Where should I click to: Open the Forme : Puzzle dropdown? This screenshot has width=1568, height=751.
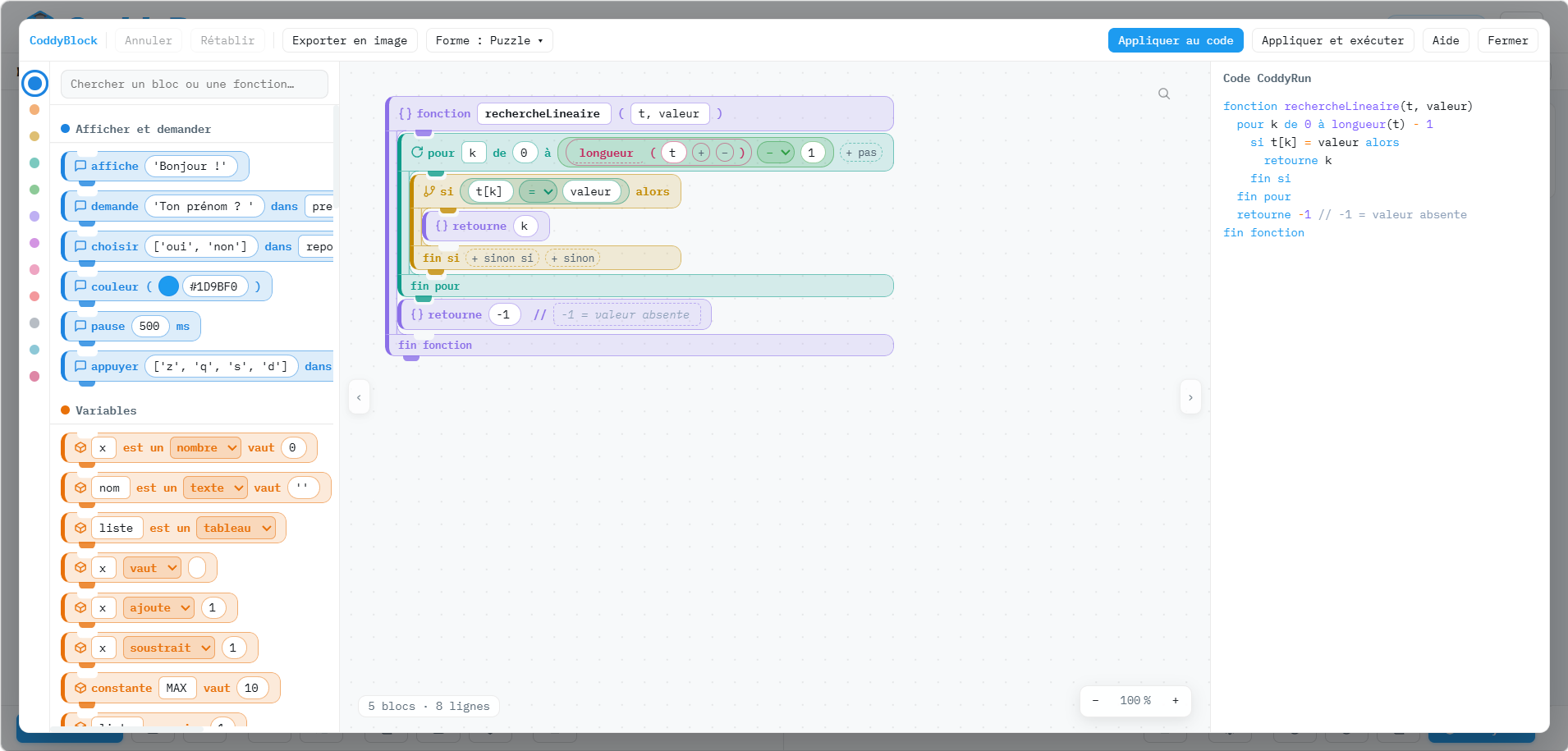coord(489,40)
